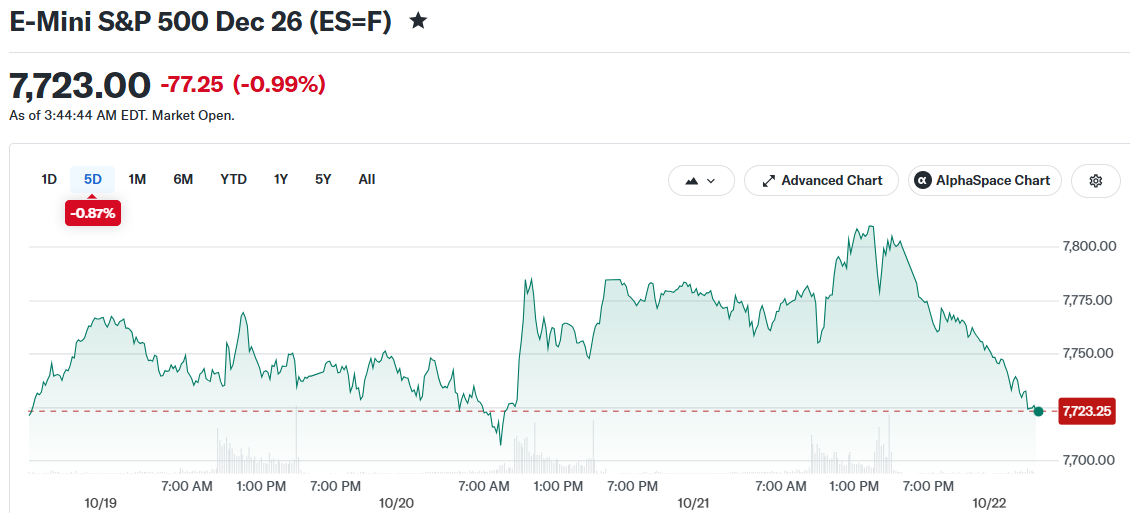The width and height of the screenshot is (1130, 513).
Task: Open the Advanced Chart button
Action: pos(821,181)
